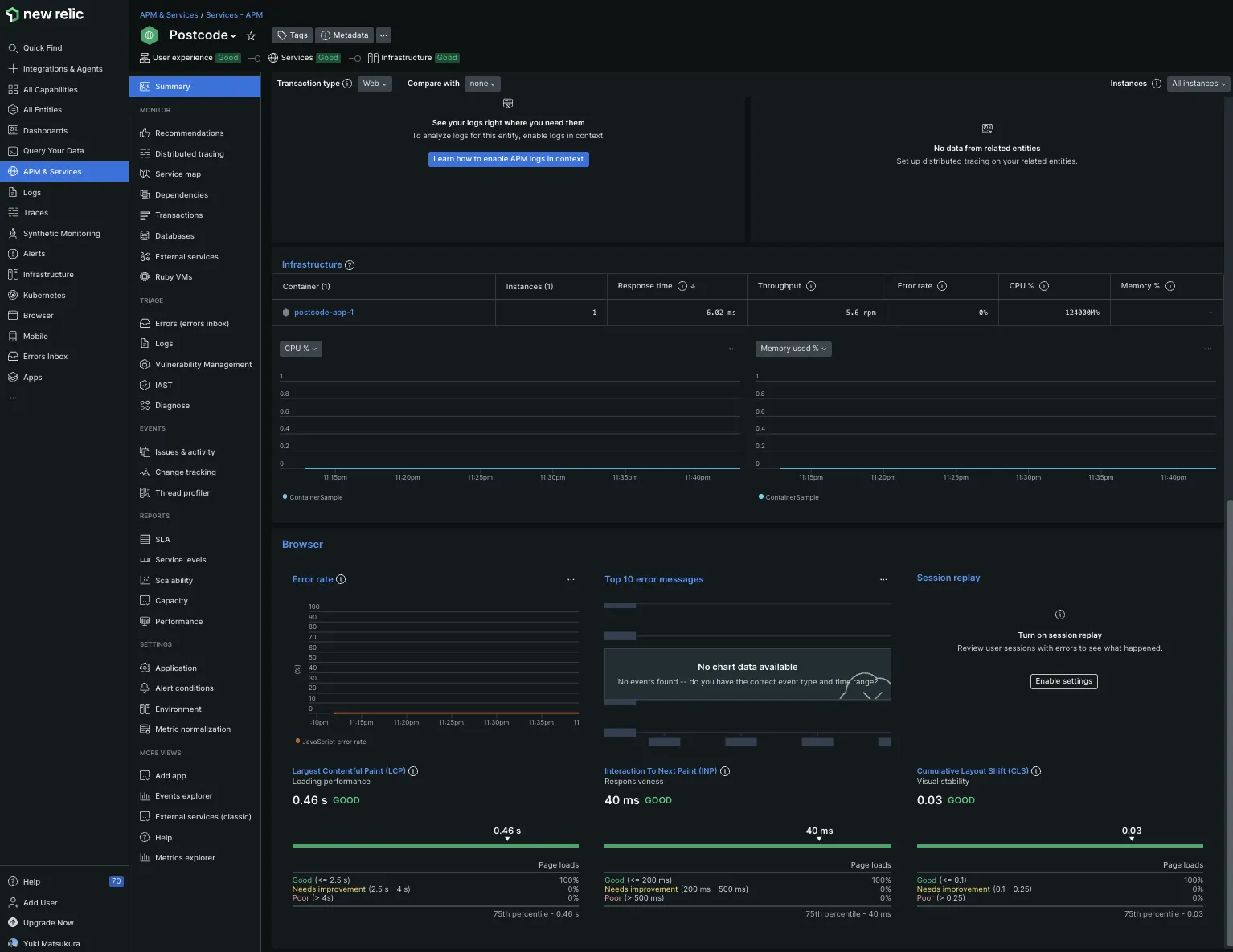
Task: Click the Enable settings button for session replay
Action: [1063, 681]
